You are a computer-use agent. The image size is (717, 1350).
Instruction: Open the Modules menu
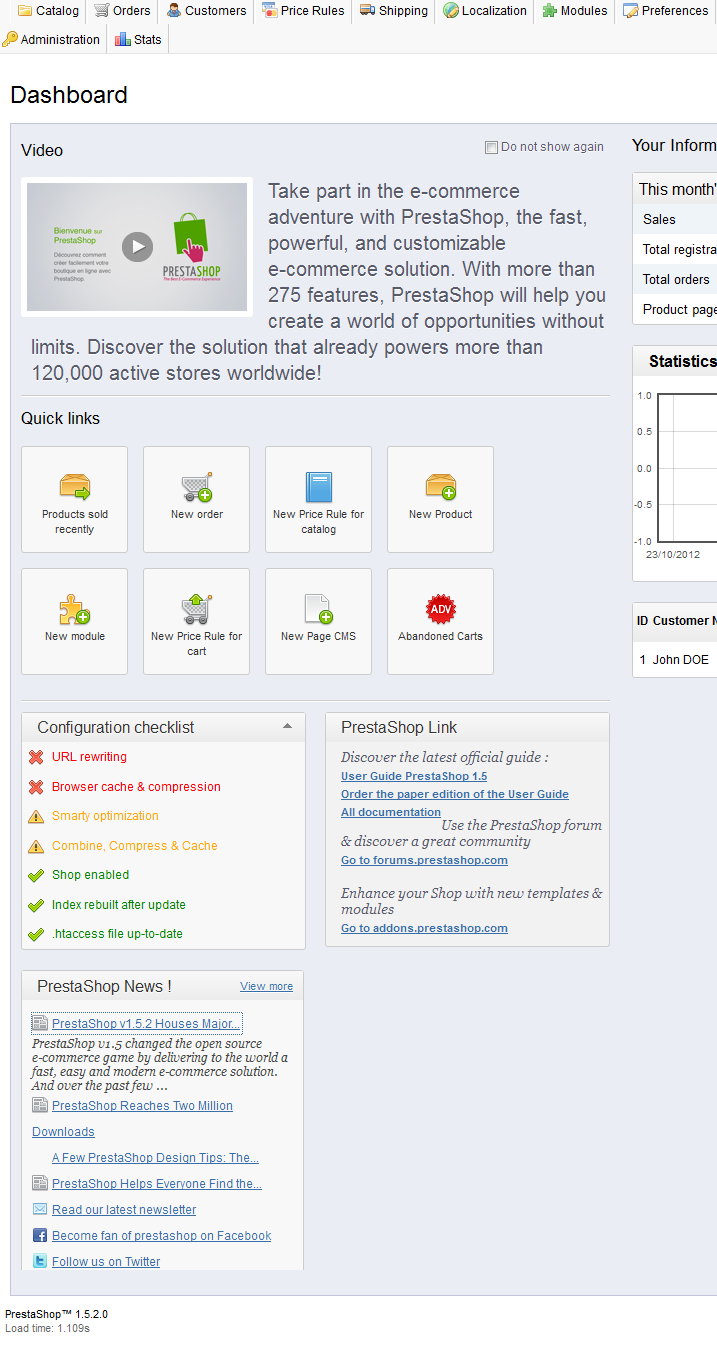coord(575,11)
